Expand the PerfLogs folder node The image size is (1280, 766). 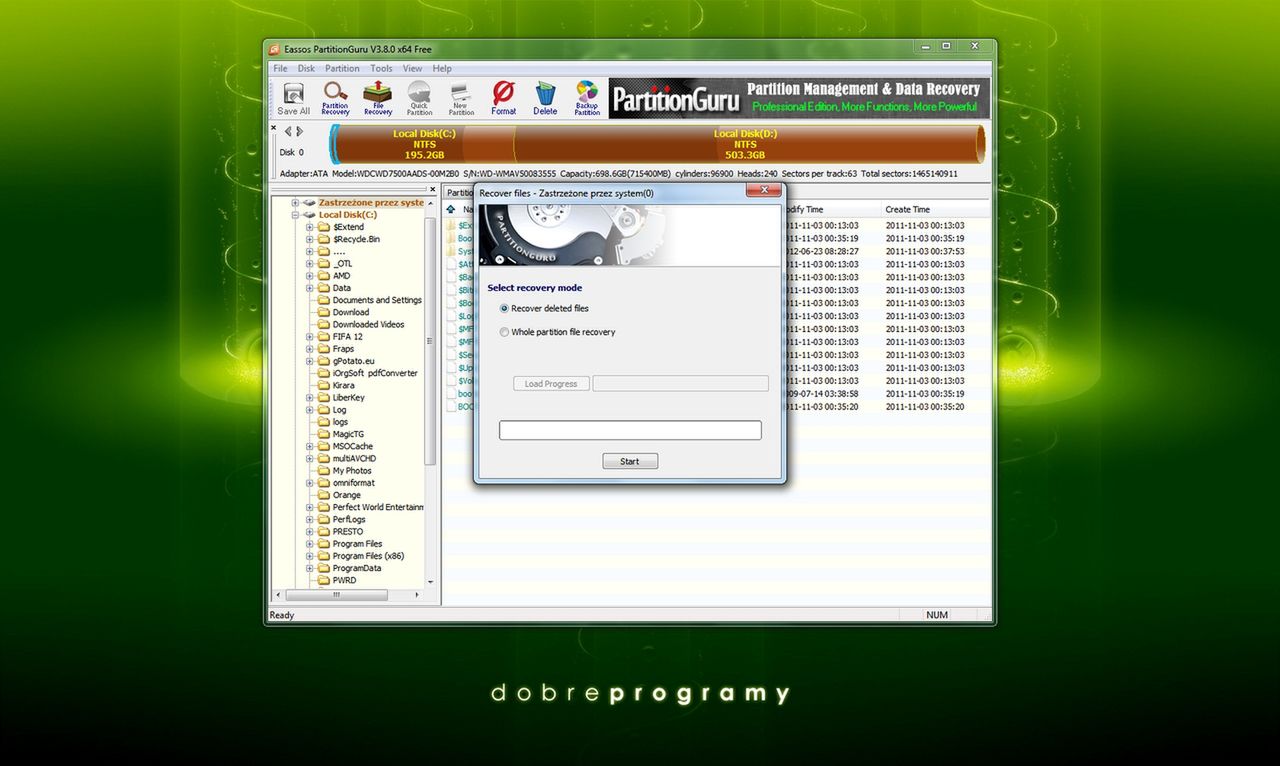pos(310,519)
